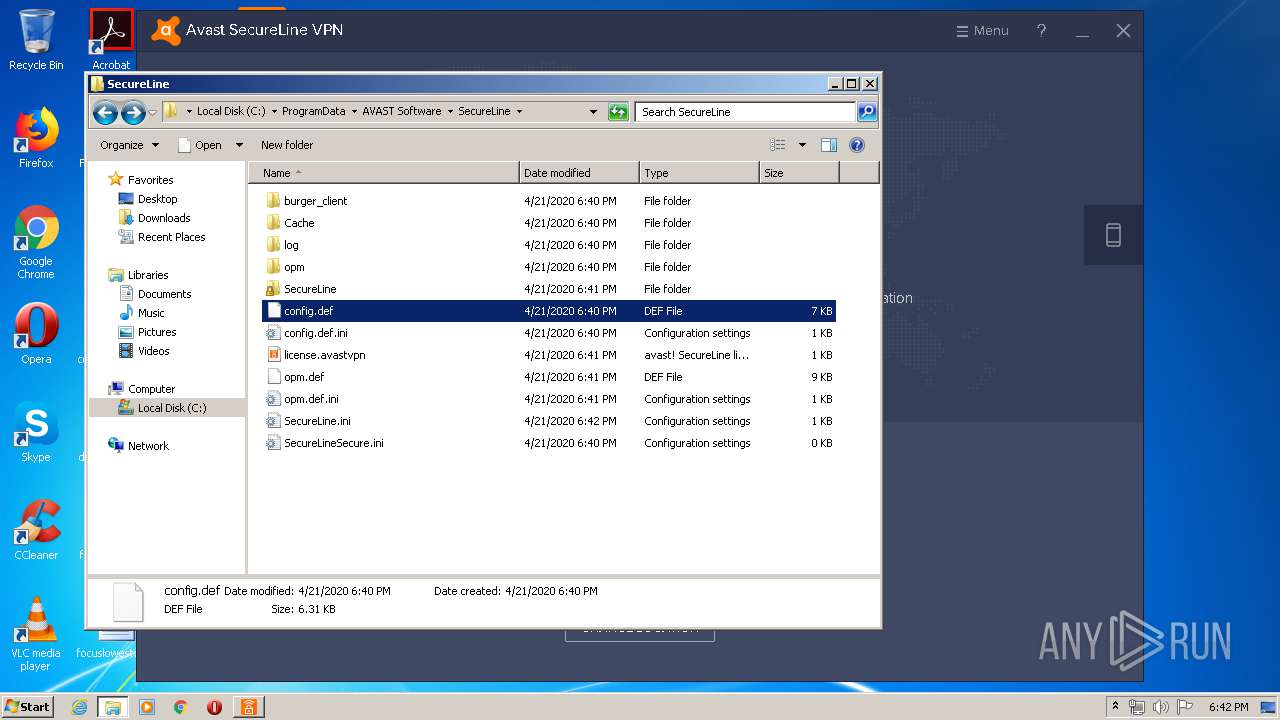Sort by the Name column header
Viewport: 1280px width, 720px height.
coord(383,173)
